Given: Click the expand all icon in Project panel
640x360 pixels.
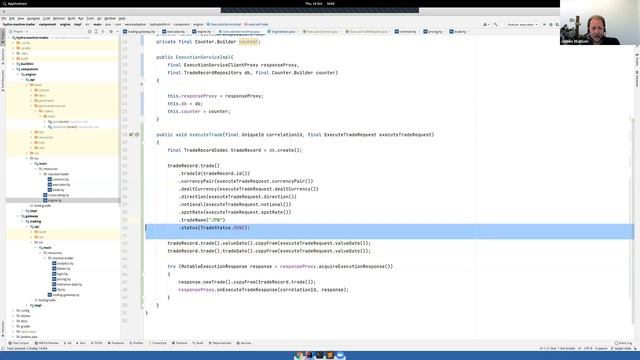Looking at the screenshot, I should pos(96,31).
